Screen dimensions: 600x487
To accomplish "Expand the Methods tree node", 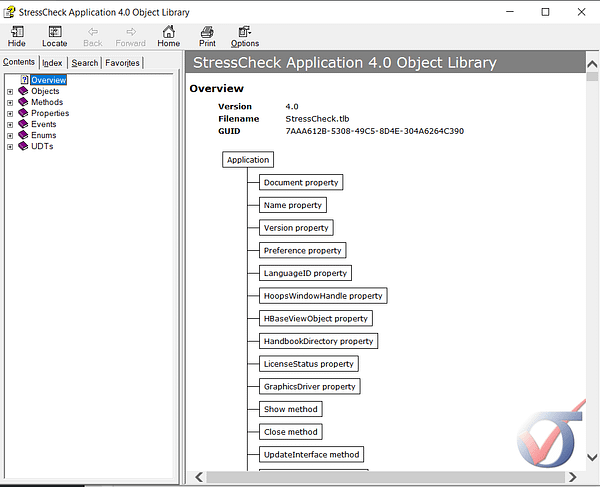I will tap(10, 102).
